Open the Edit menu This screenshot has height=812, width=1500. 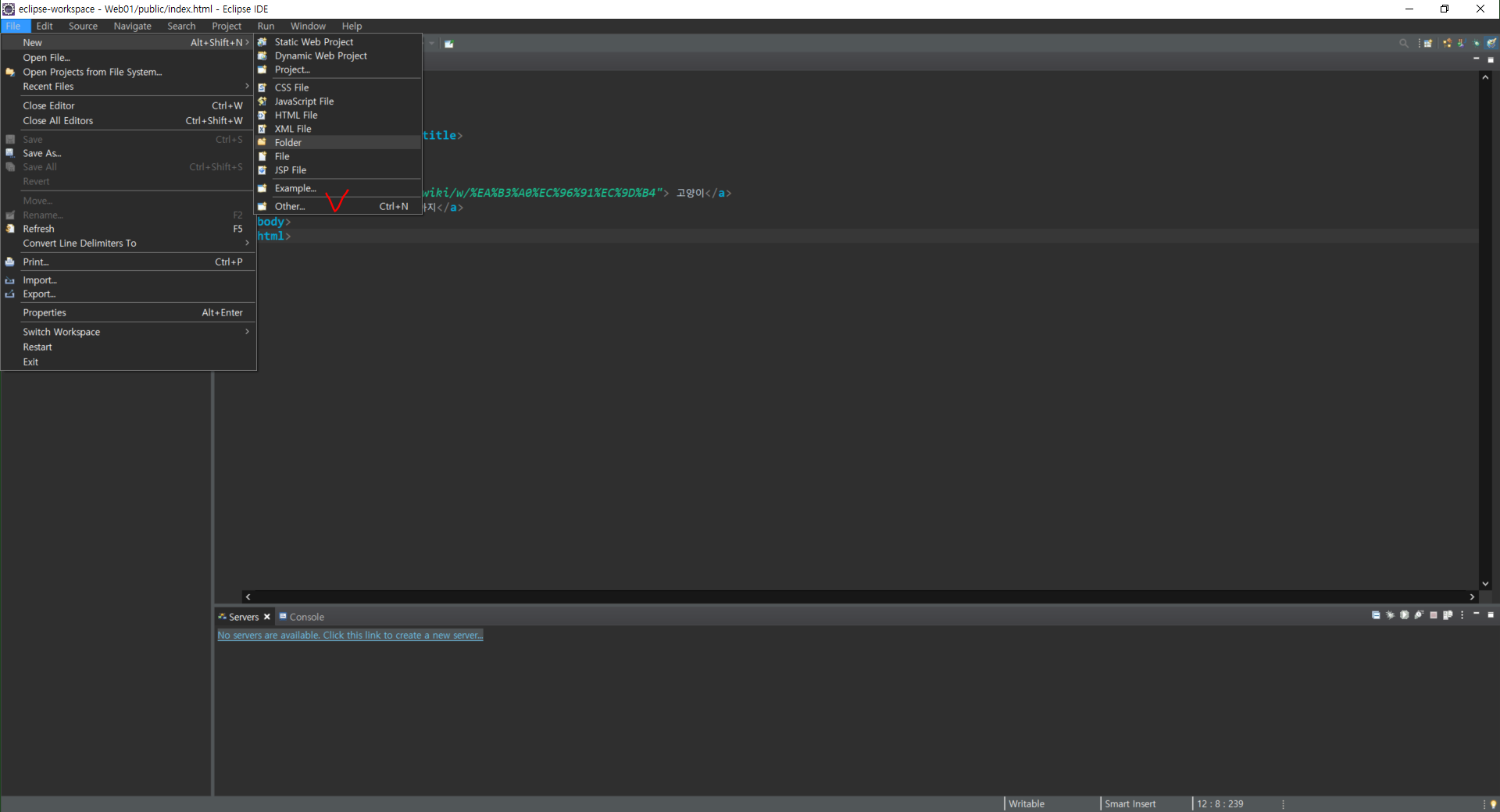[x=45, y=27]
